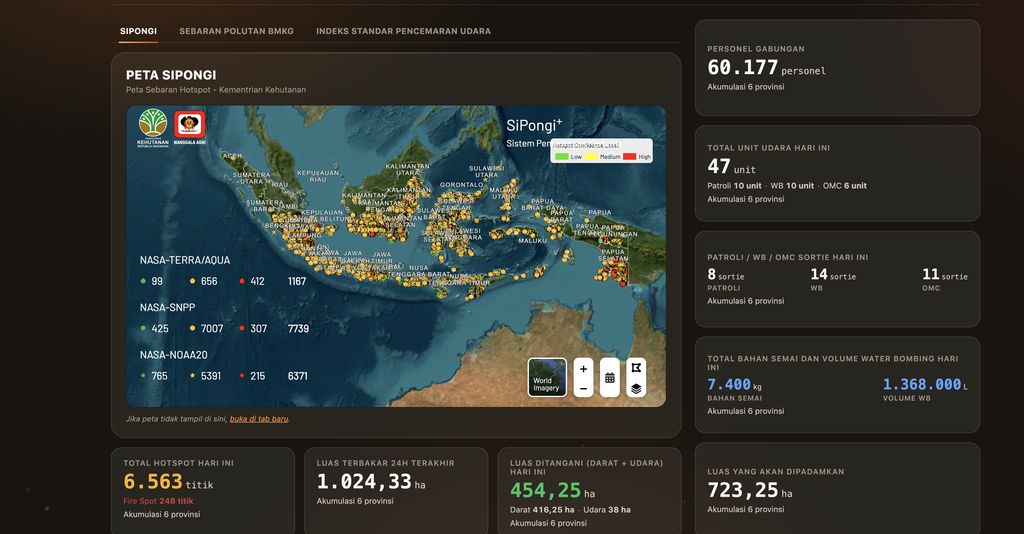The height and width of the screenshot is (534, 1024).
Task: Click the 454,25 ha handled area value
Action: [x=552, y=491]
